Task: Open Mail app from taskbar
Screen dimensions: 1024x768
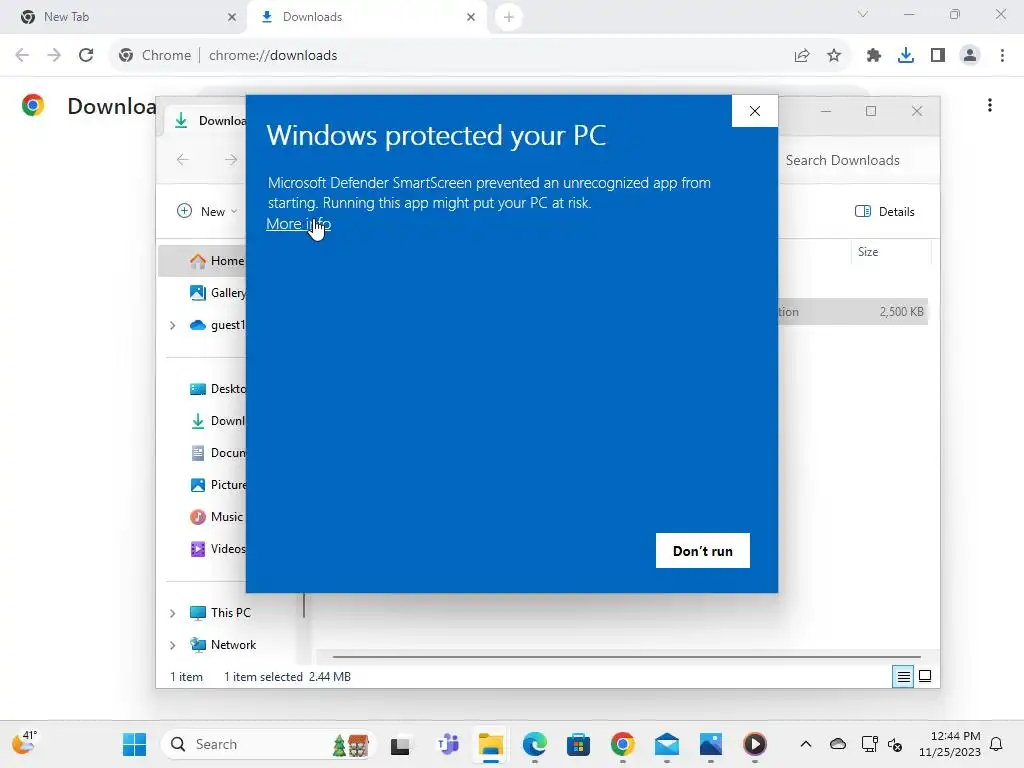Action: (x=667, y=744)
